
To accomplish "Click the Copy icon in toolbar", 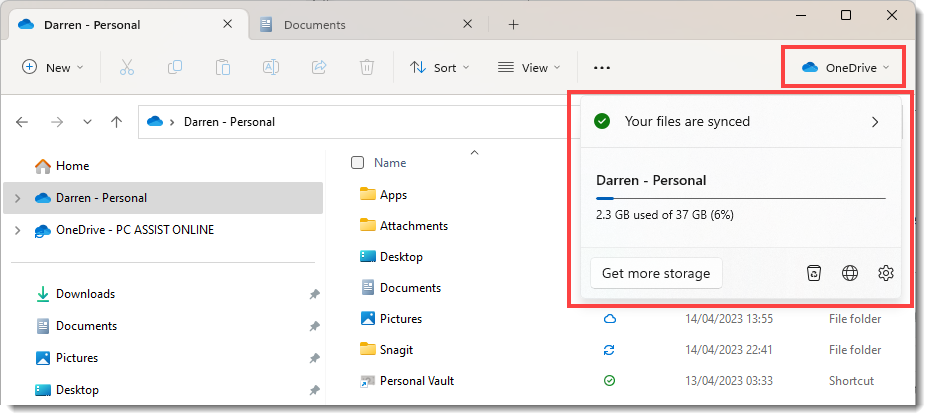I will pyautogui.click(x=175, y=67).
